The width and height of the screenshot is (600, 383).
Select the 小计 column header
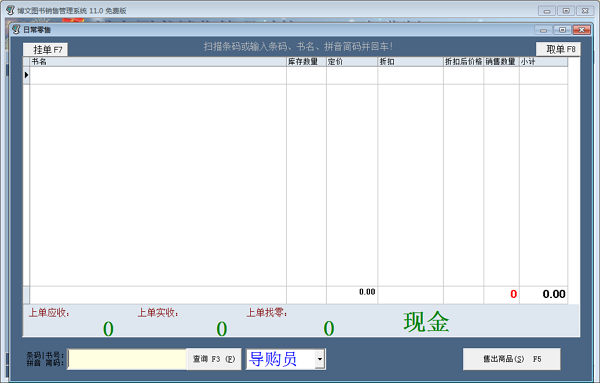point(543,62)
